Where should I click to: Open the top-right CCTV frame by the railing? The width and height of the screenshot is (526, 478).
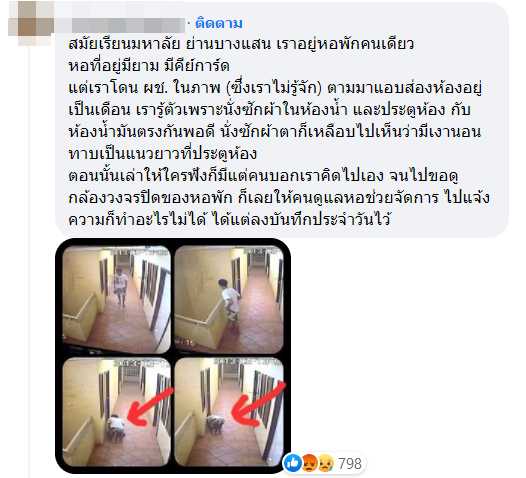tap(229, 300)
